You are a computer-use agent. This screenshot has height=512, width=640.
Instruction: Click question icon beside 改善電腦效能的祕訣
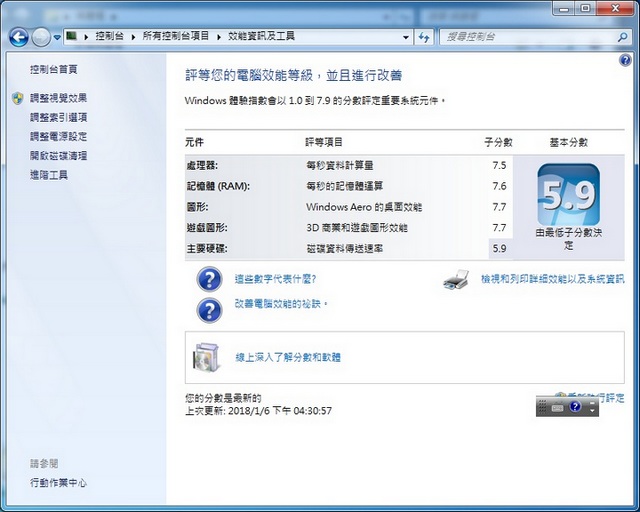[x=209, y=310]
